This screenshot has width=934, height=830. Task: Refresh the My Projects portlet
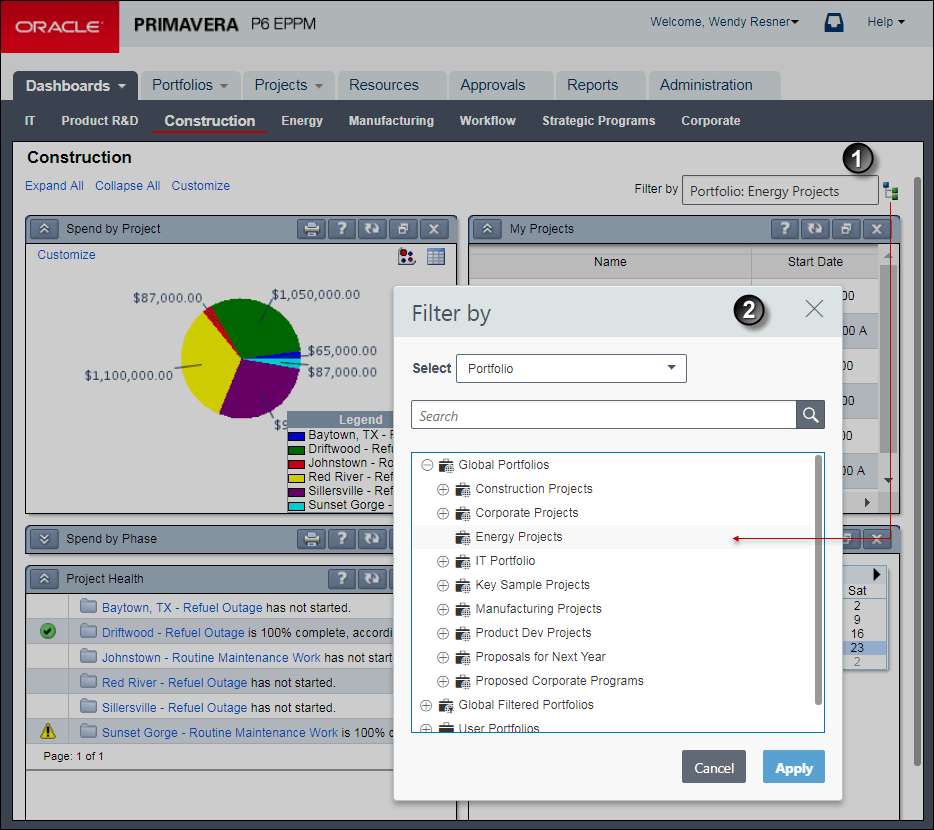point(815,229)
